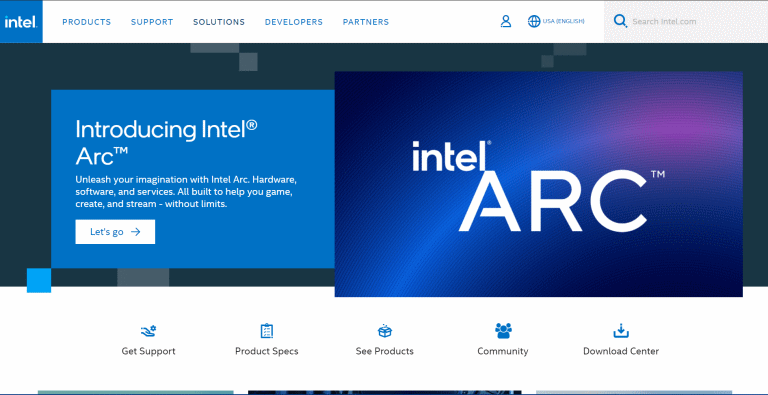768x395 pixels.
Task: Click the Download Center arrow icon
Action: [621, 331]
